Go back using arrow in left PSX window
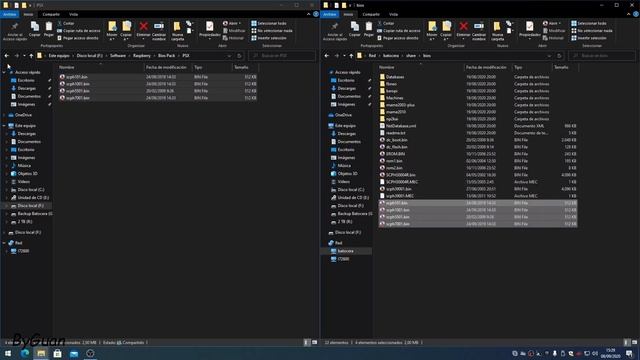 (7, 56)
